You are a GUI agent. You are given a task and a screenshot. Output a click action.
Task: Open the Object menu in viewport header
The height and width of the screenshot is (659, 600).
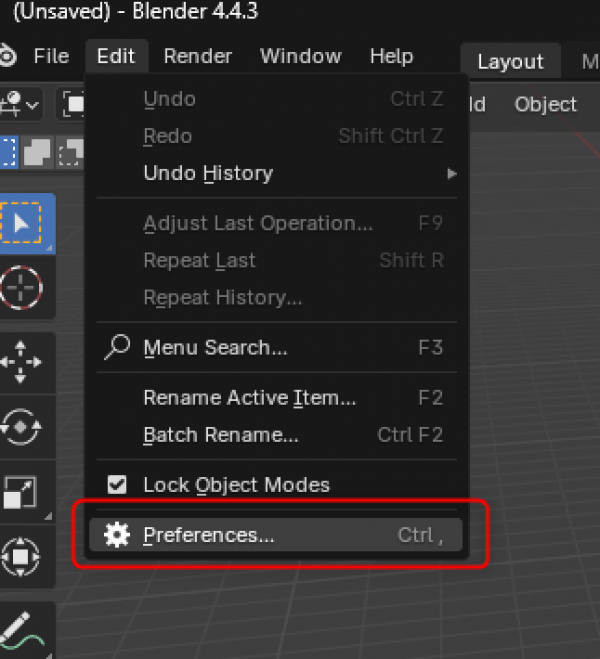coord(545,104)
